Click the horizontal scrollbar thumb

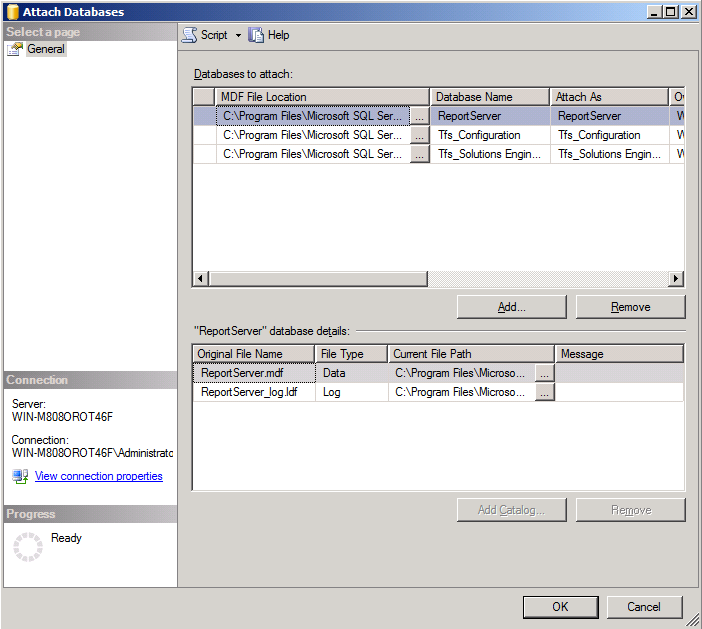point(318,278)
